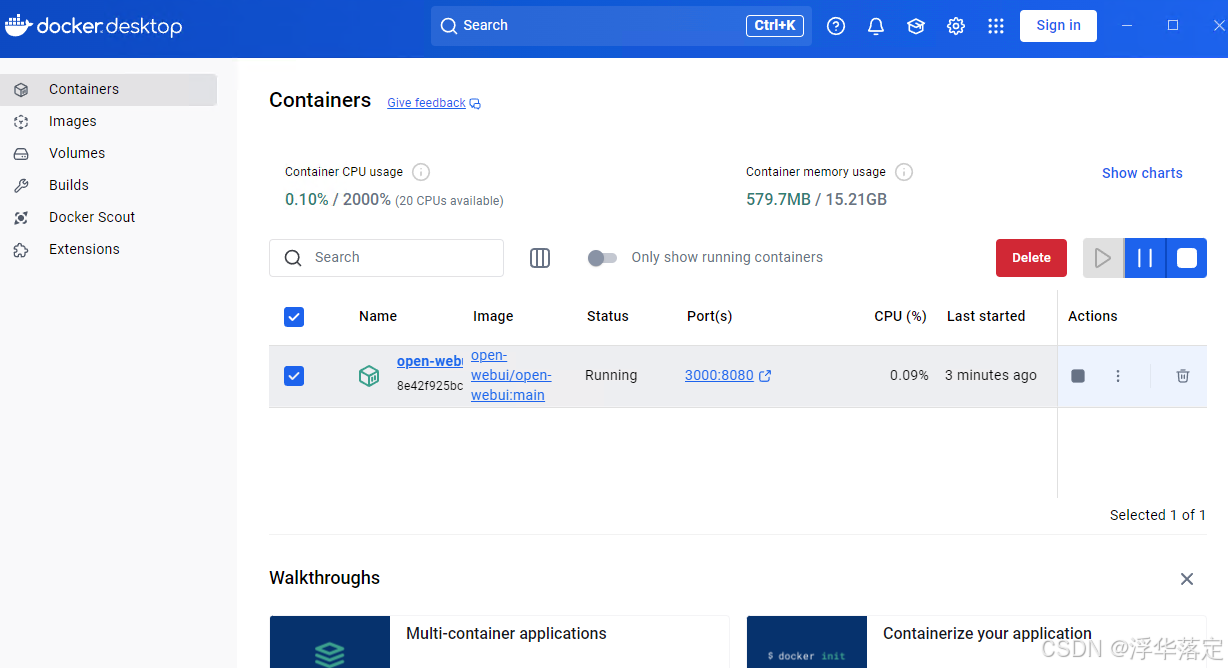Screen dimensions: 1228x668
Task: Open the three-dot menu for open-webui row
Action: coord(1118,376)
